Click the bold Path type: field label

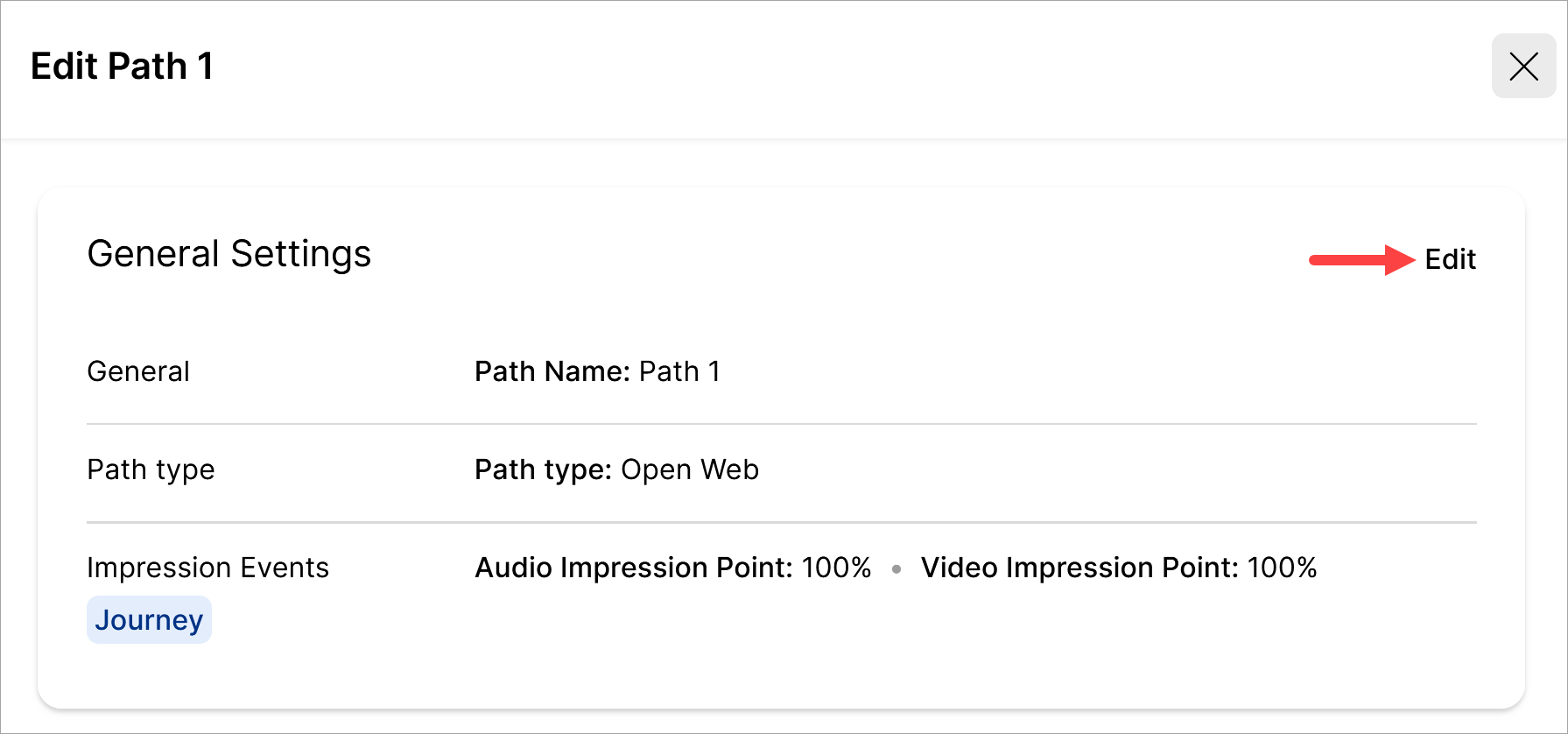pyautogui.click(x=543, y=469)
